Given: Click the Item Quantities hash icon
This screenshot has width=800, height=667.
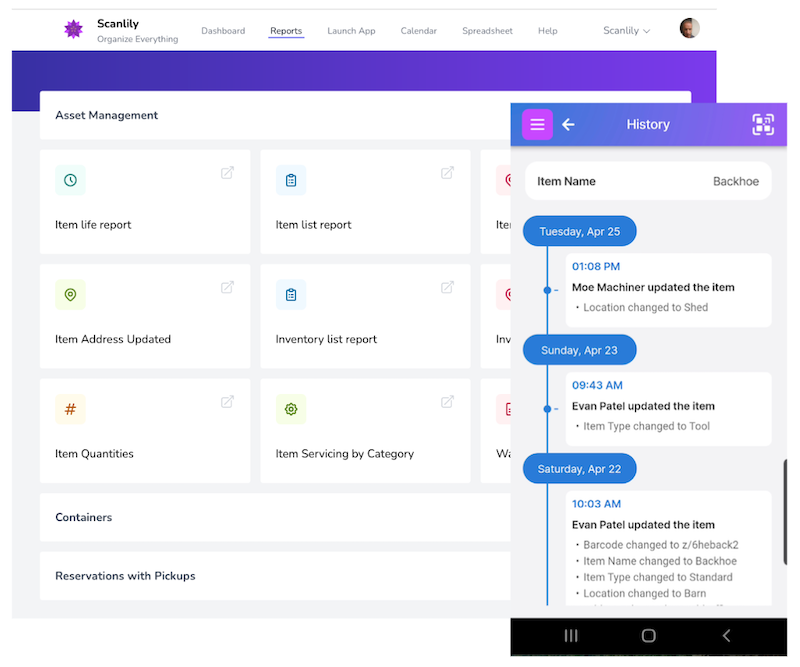Looking at the screenshot, I should tap(70, 409).
